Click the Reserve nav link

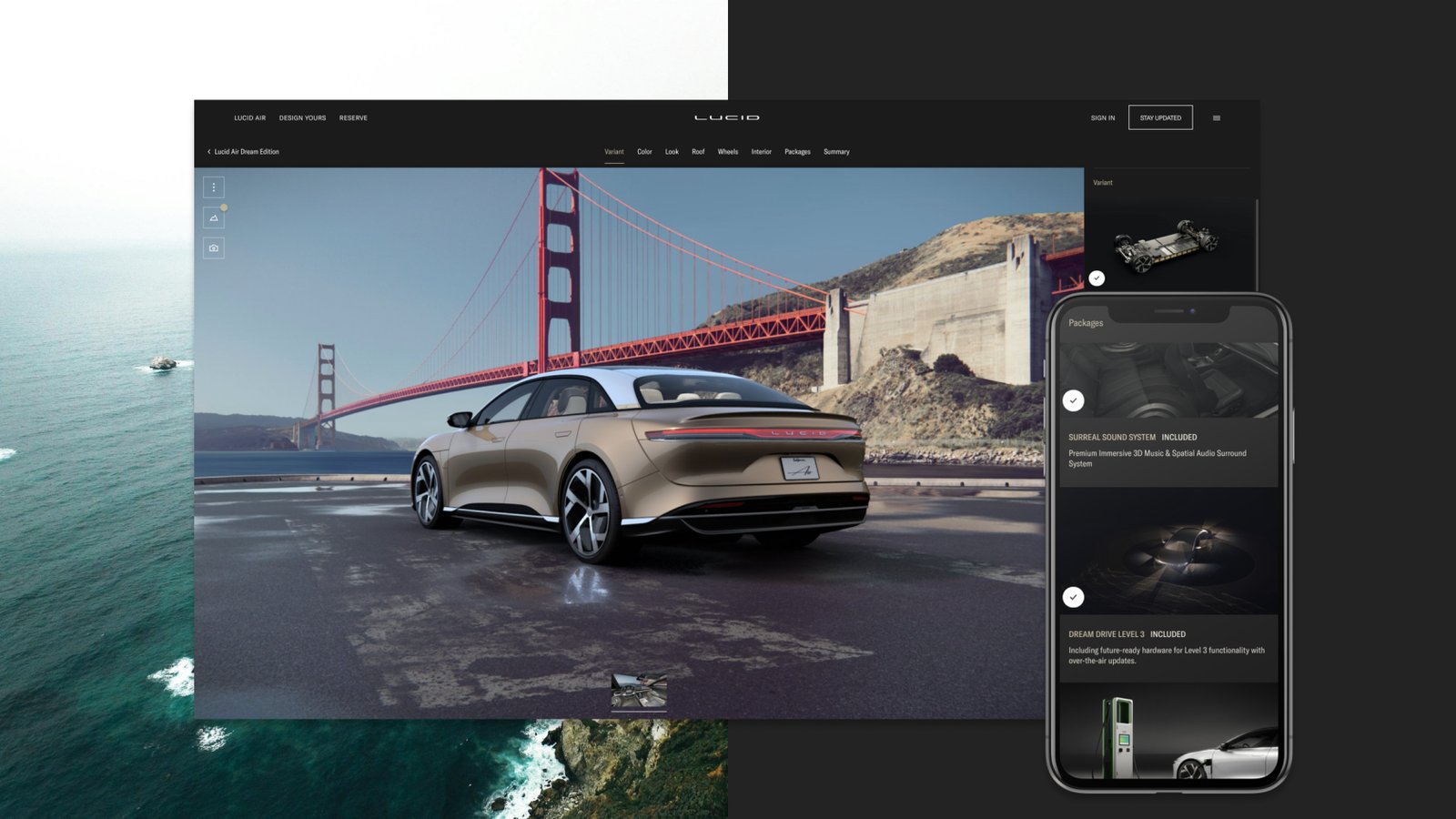tap(353, 117)
